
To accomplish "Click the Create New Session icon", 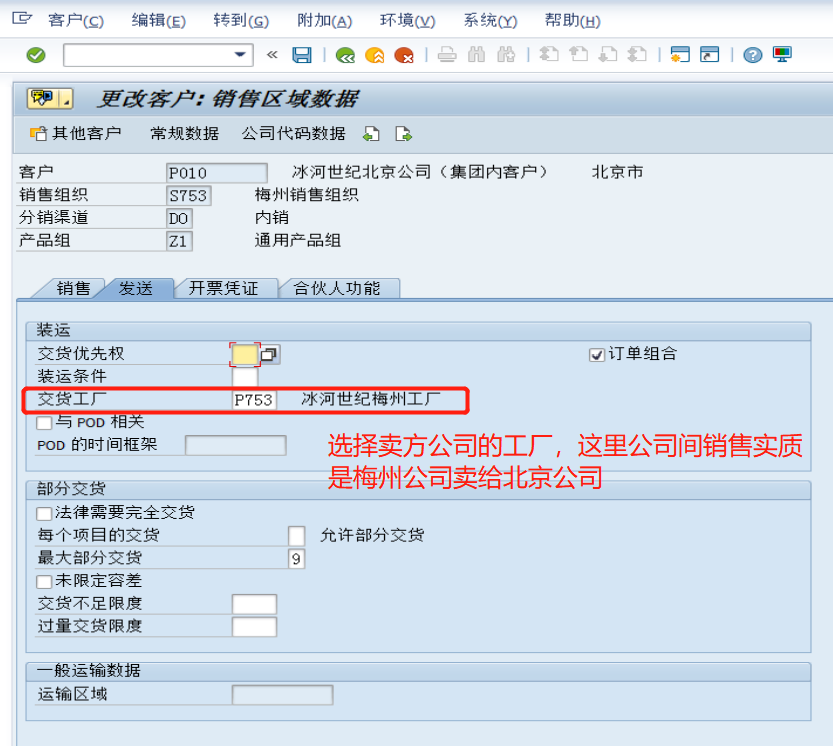I will (680, 54).
